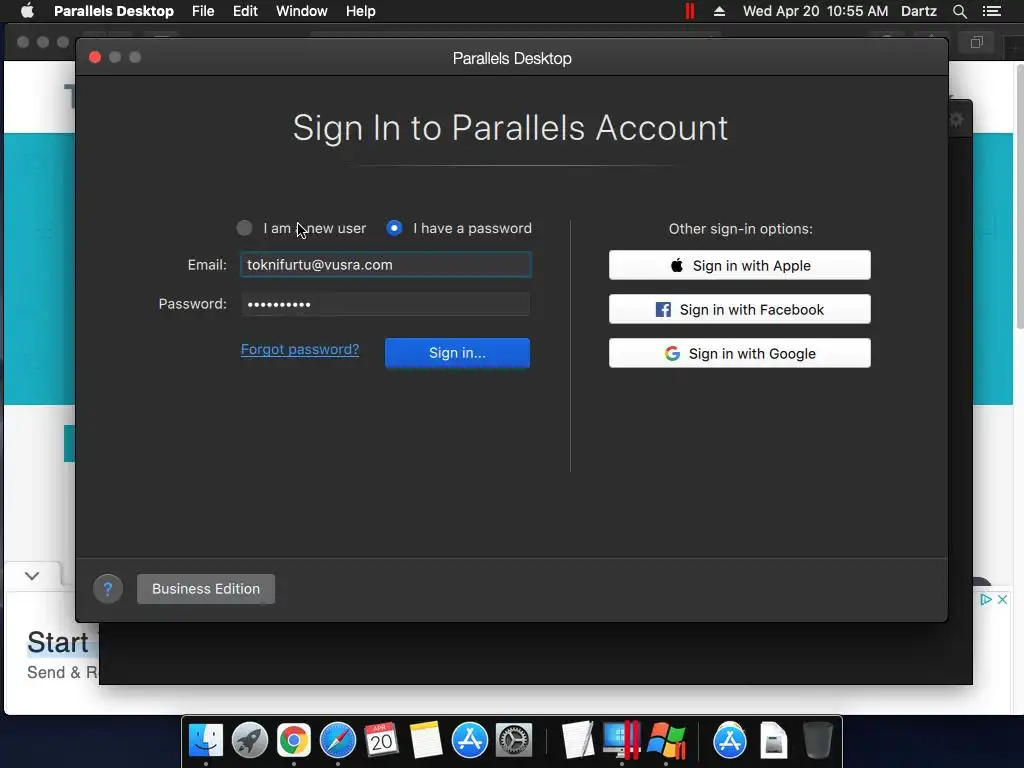Click the tabs overview icon in the browser window
Viewport: 1024px width, 768px height.
(976, 42)
